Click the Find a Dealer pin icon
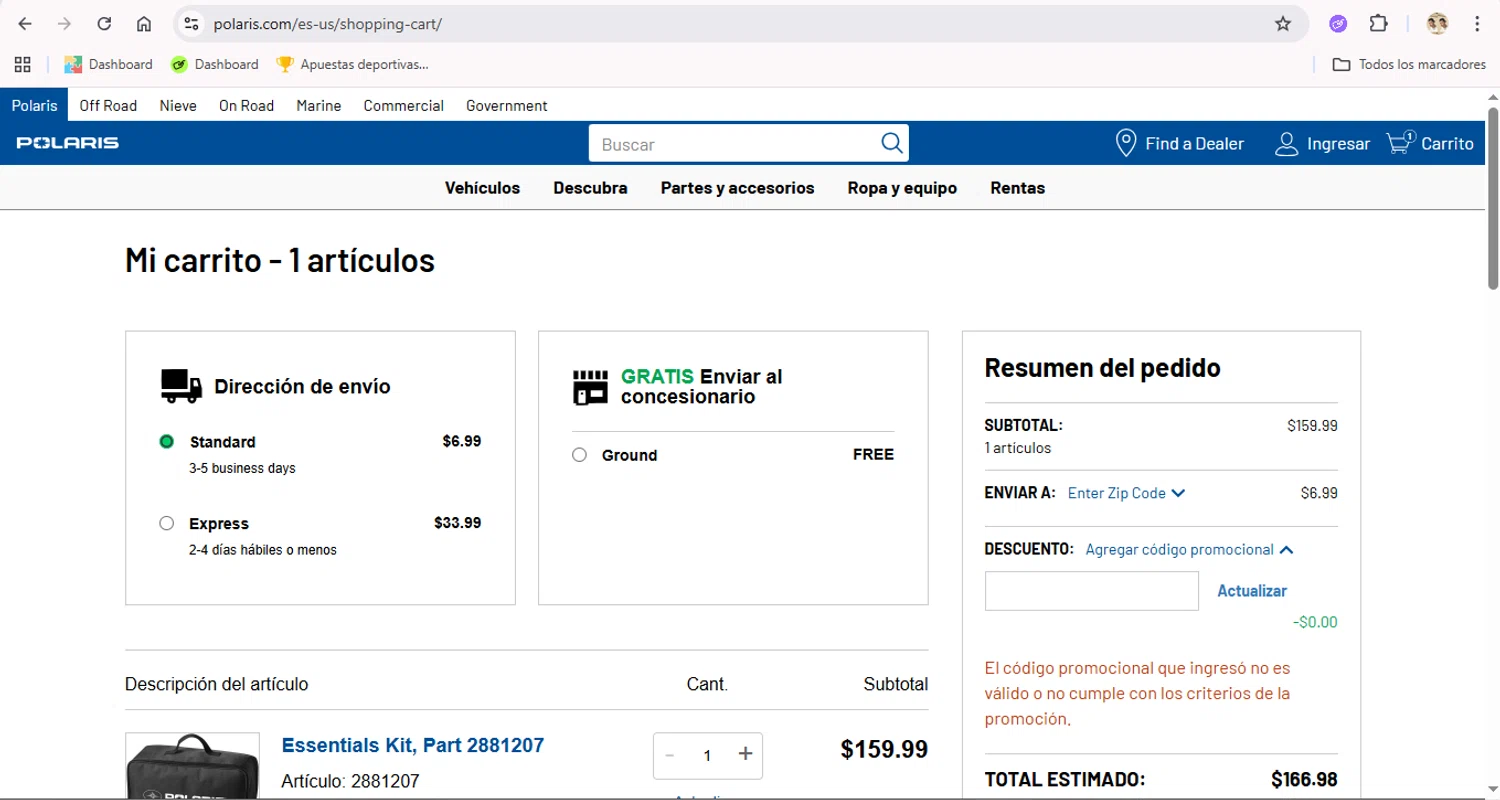This screenshot has height=800, width=1500. coord(1126,143)
